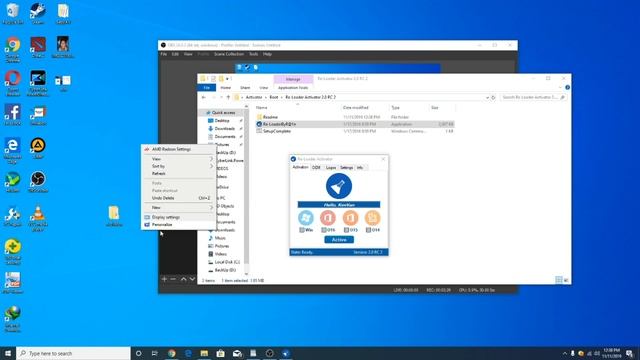640x360 pixels.
Task: Click the Search Re-Loader Activator field in Explorer
Action: tap(533, 97)
